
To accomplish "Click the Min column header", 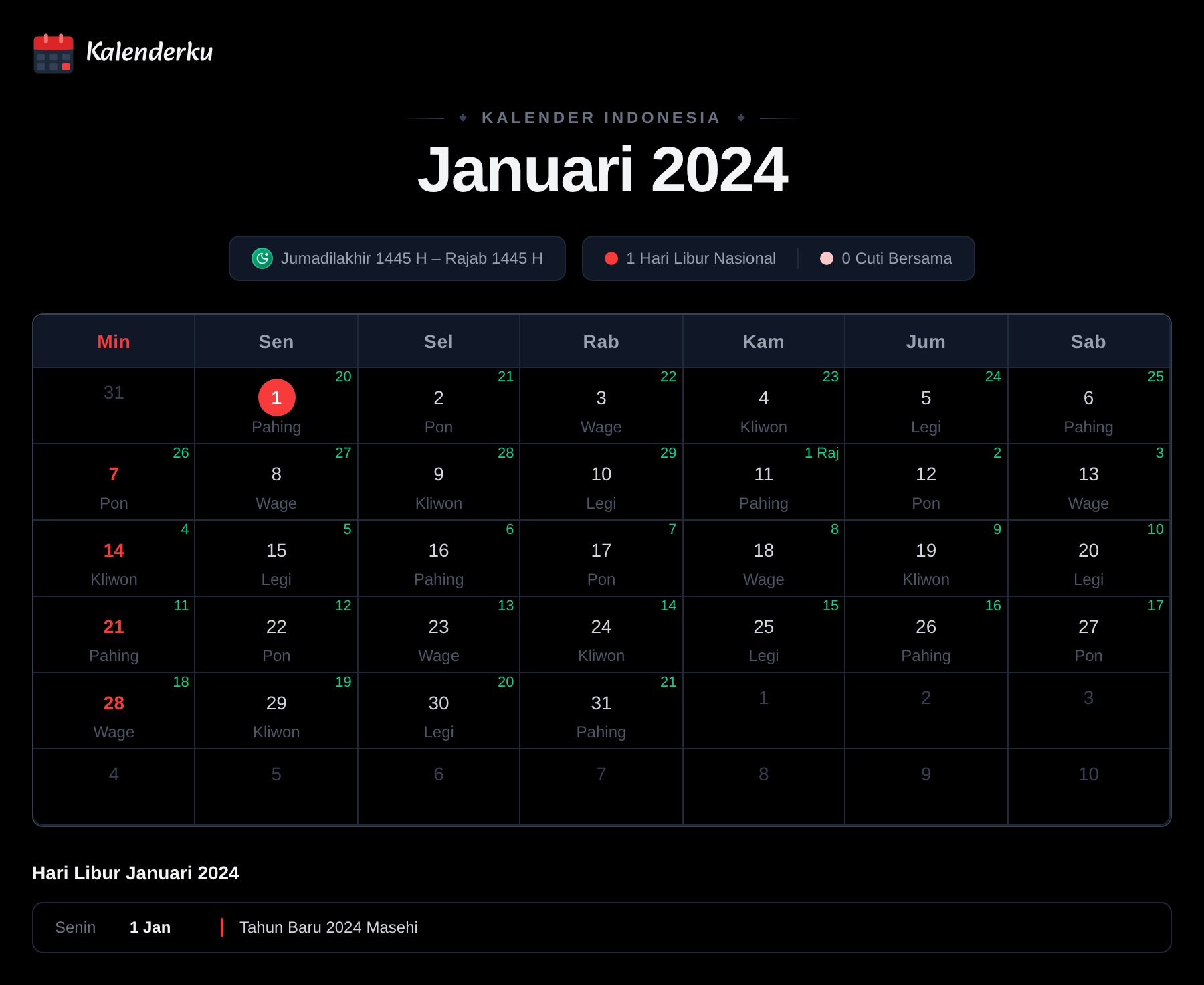I will (x=114, y=341).
